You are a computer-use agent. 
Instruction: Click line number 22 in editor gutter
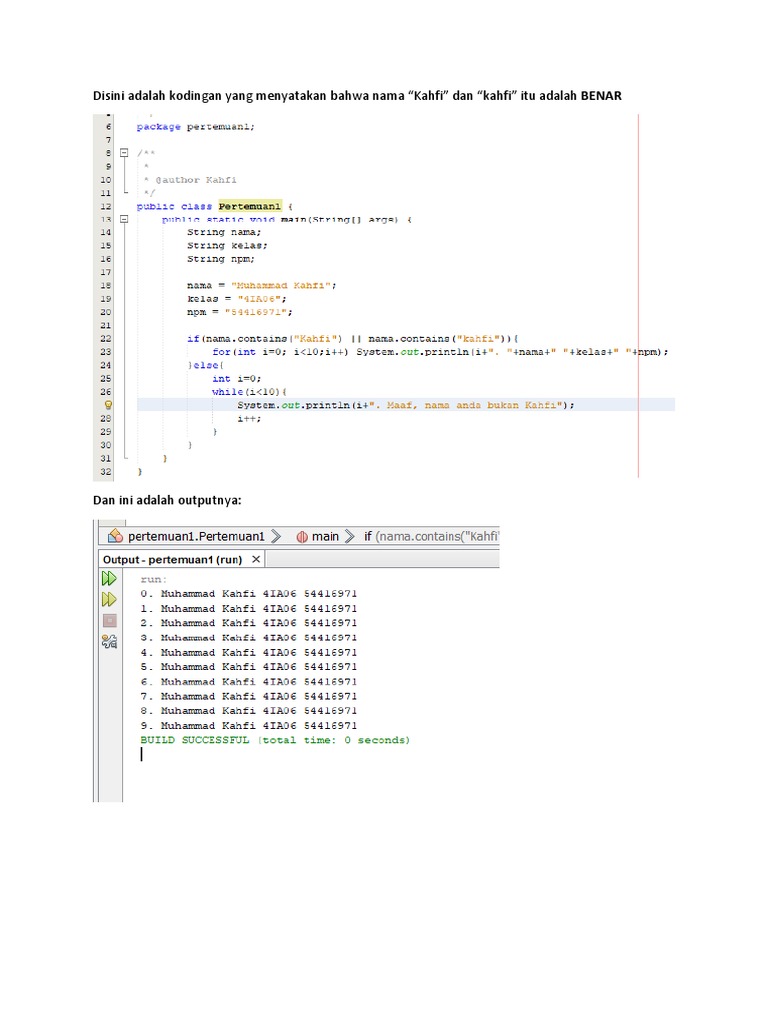[x=106, y=339]
